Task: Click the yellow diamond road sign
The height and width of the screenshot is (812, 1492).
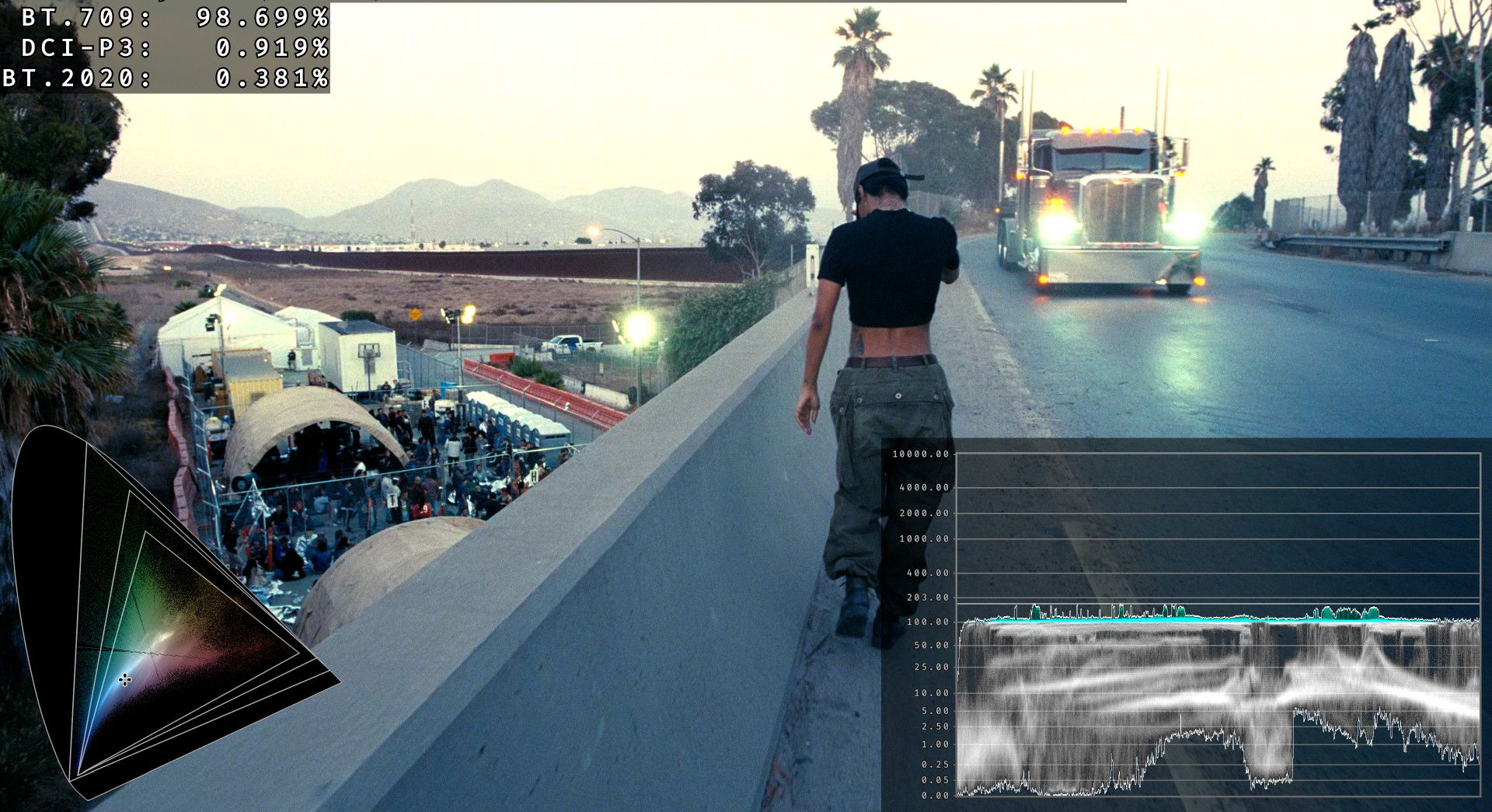Action: point(415,314)
